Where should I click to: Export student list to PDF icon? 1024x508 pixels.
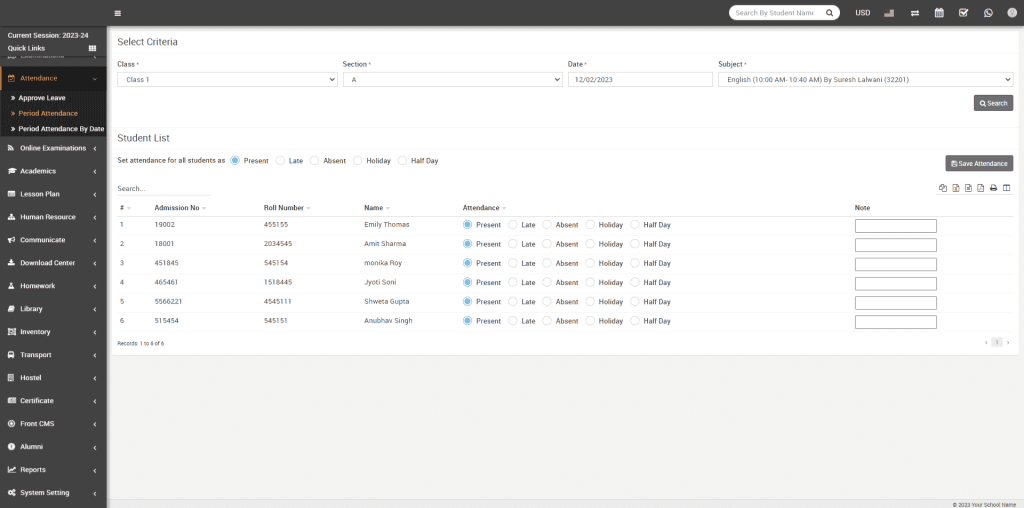(x=981, y=188)
